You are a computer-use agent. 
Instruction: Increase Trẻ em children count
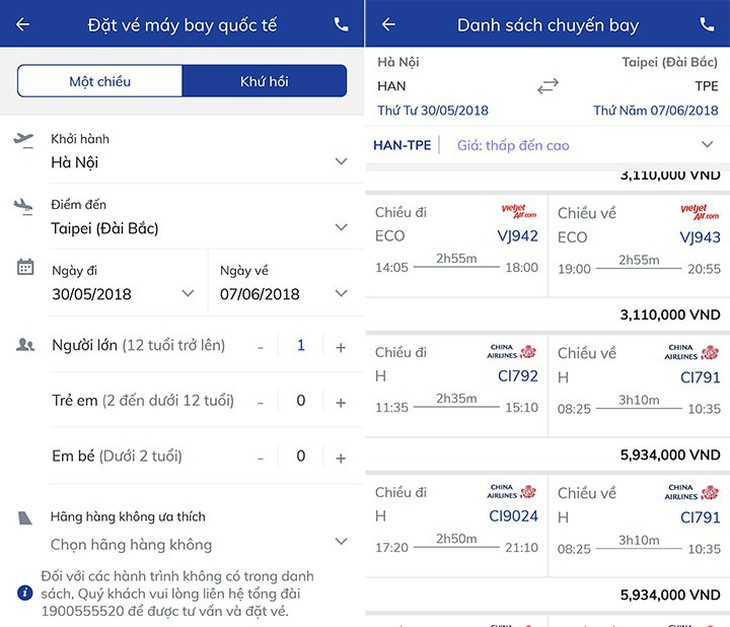click(341, 403)
